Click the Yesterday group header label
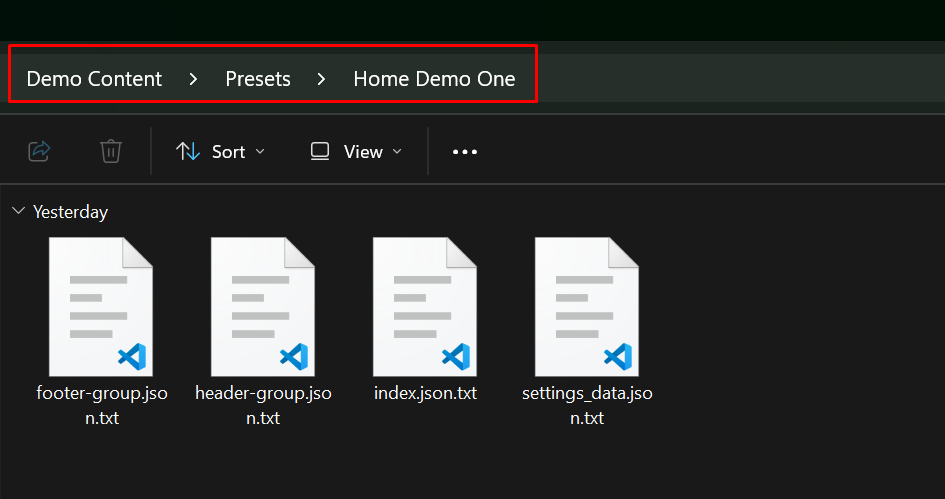 tap(71, 212)
